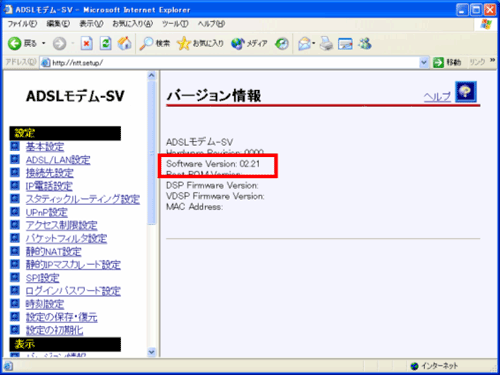Open 接続先設定 link
Screen dimensions: 500x375
50,173
